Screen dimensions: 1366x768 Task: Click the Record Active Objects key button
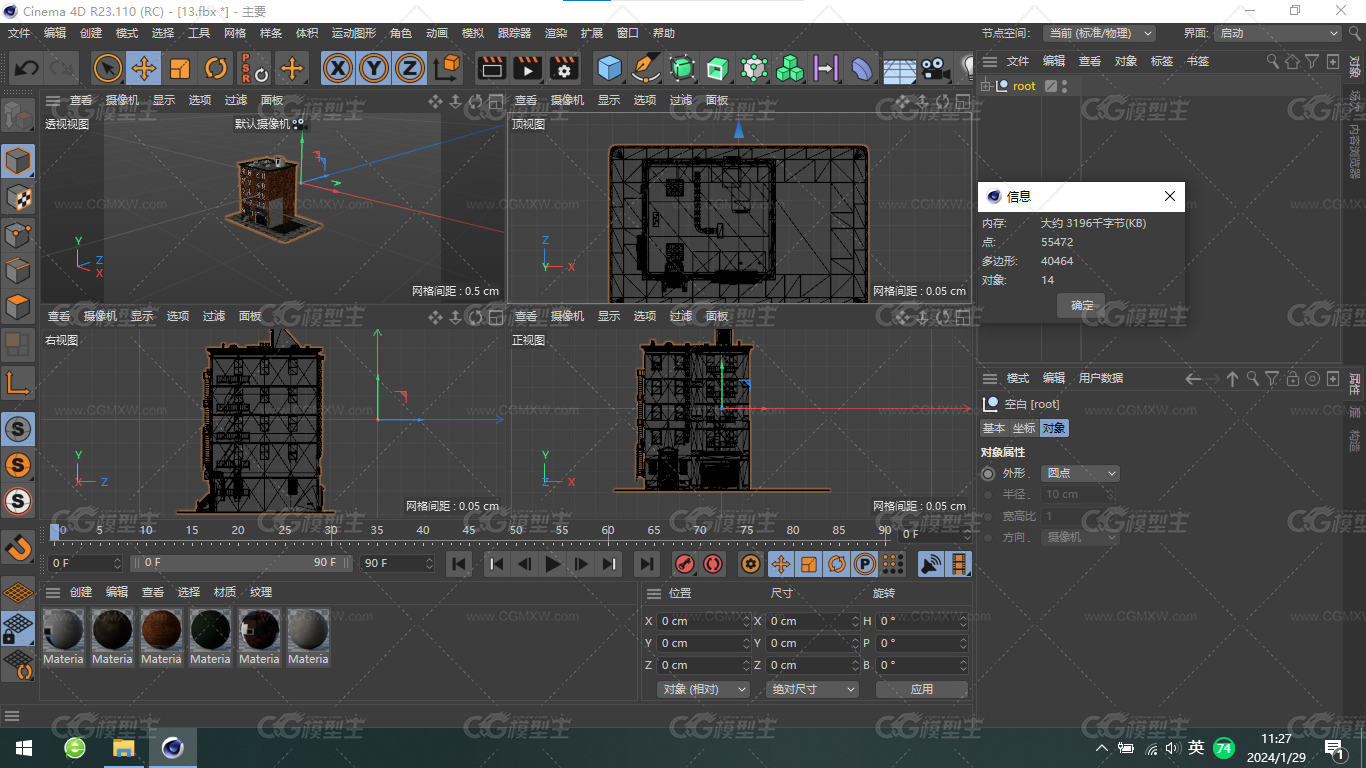(684, 564)
